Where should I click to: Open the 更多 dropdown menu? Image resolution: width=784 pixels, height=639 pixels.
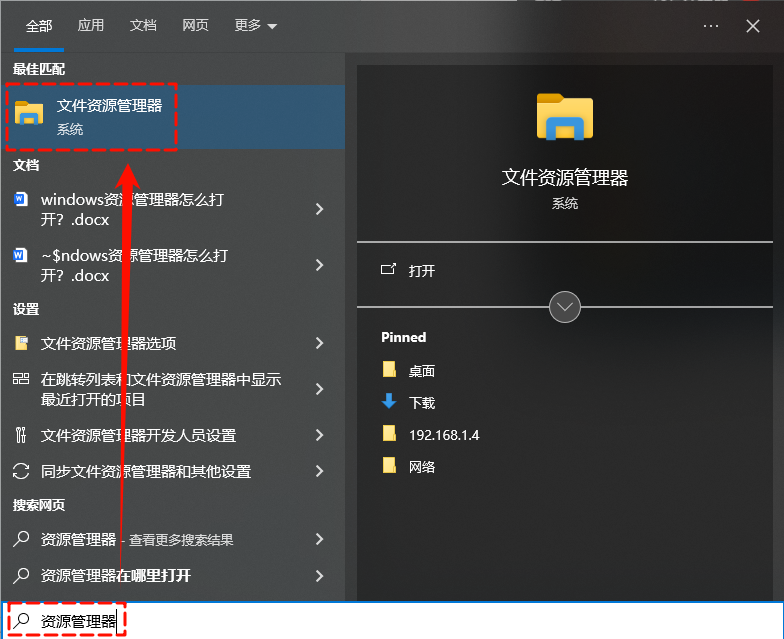pyautogui.click(x=256, y=26)
